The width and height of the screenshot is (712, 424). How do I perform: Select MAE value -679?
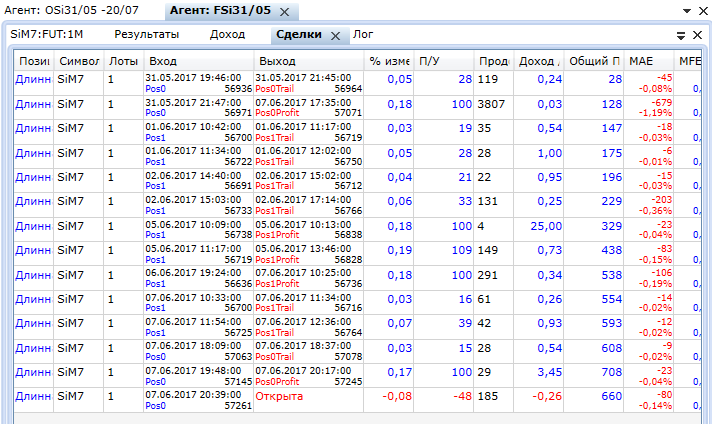(661, 103)
